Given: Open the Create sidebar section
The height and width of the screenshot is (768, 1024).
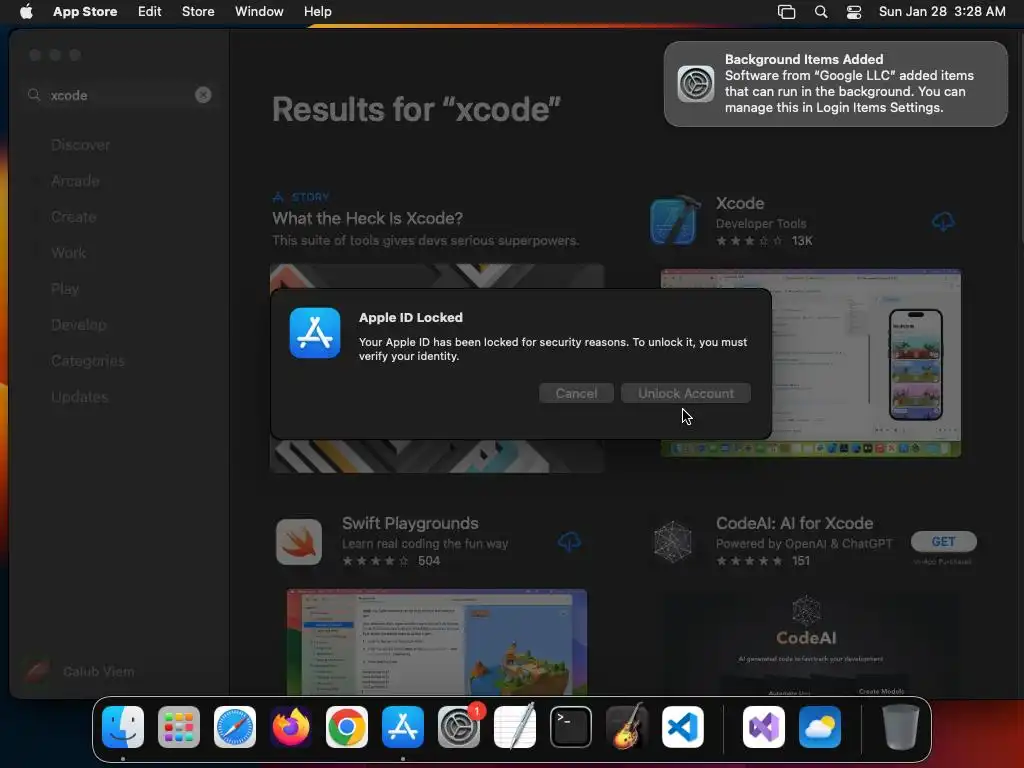Looking at the screenshot, I should coord(74,217).
